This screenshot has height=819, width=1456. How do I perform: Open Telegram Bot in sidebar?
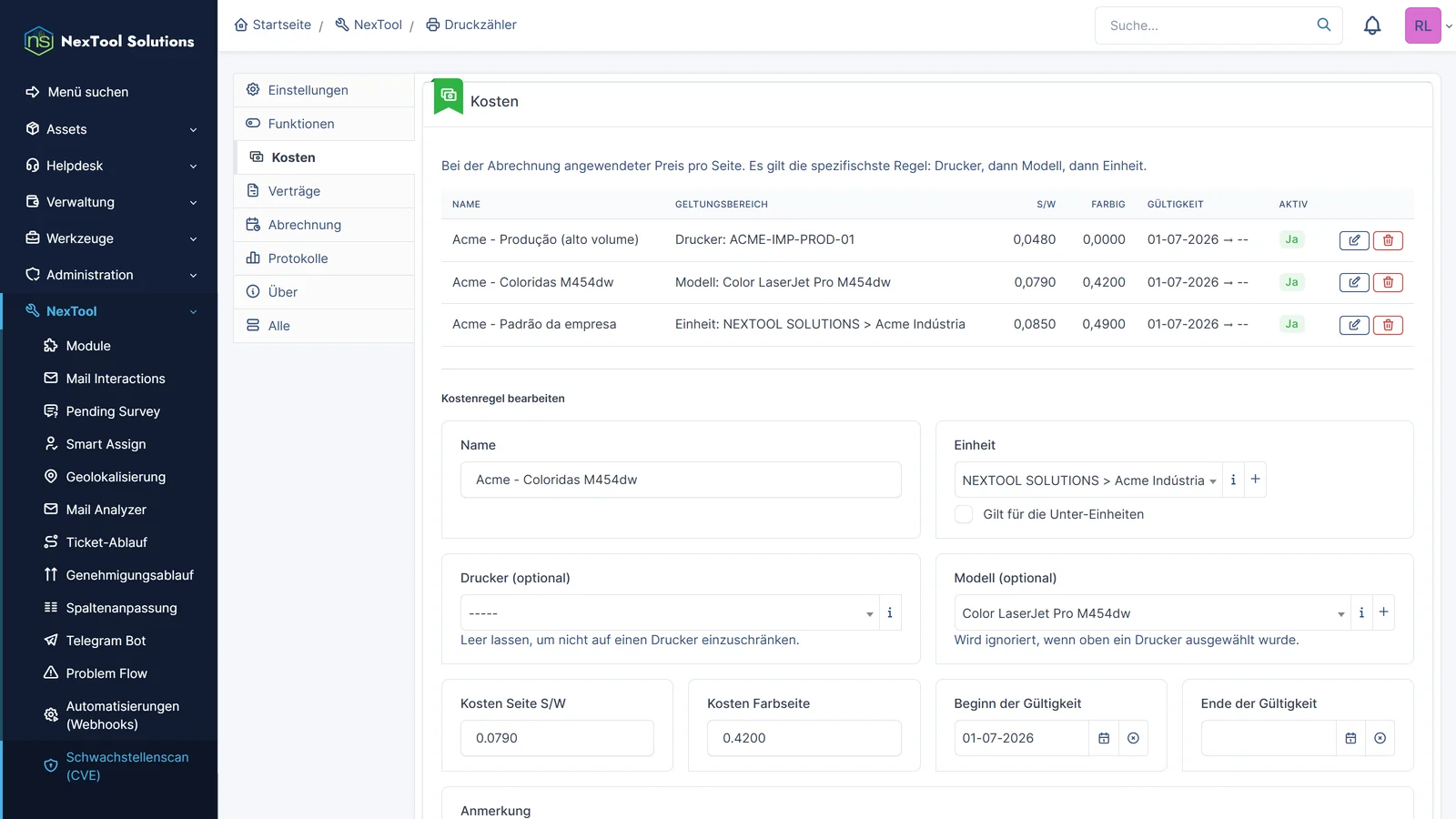[x=106, y=641]
